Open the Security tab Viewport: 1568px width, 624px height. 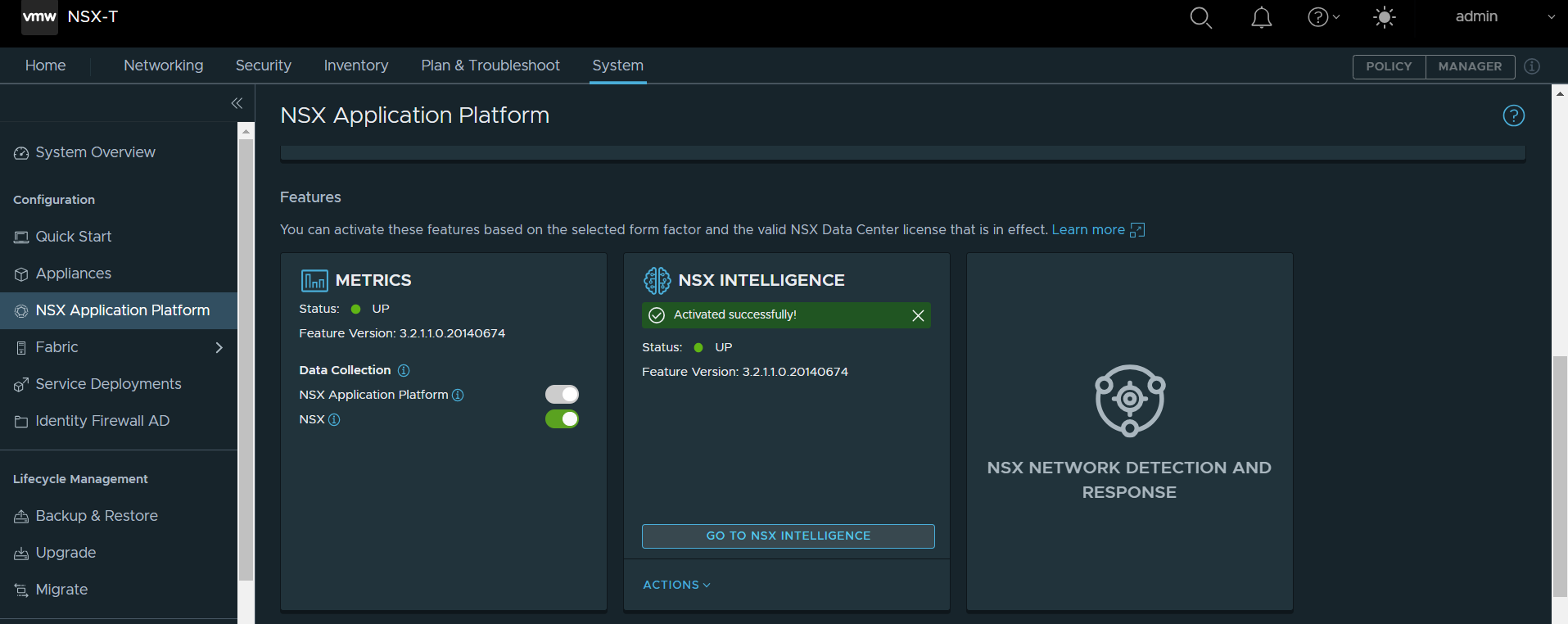click(x=264, y=66)
